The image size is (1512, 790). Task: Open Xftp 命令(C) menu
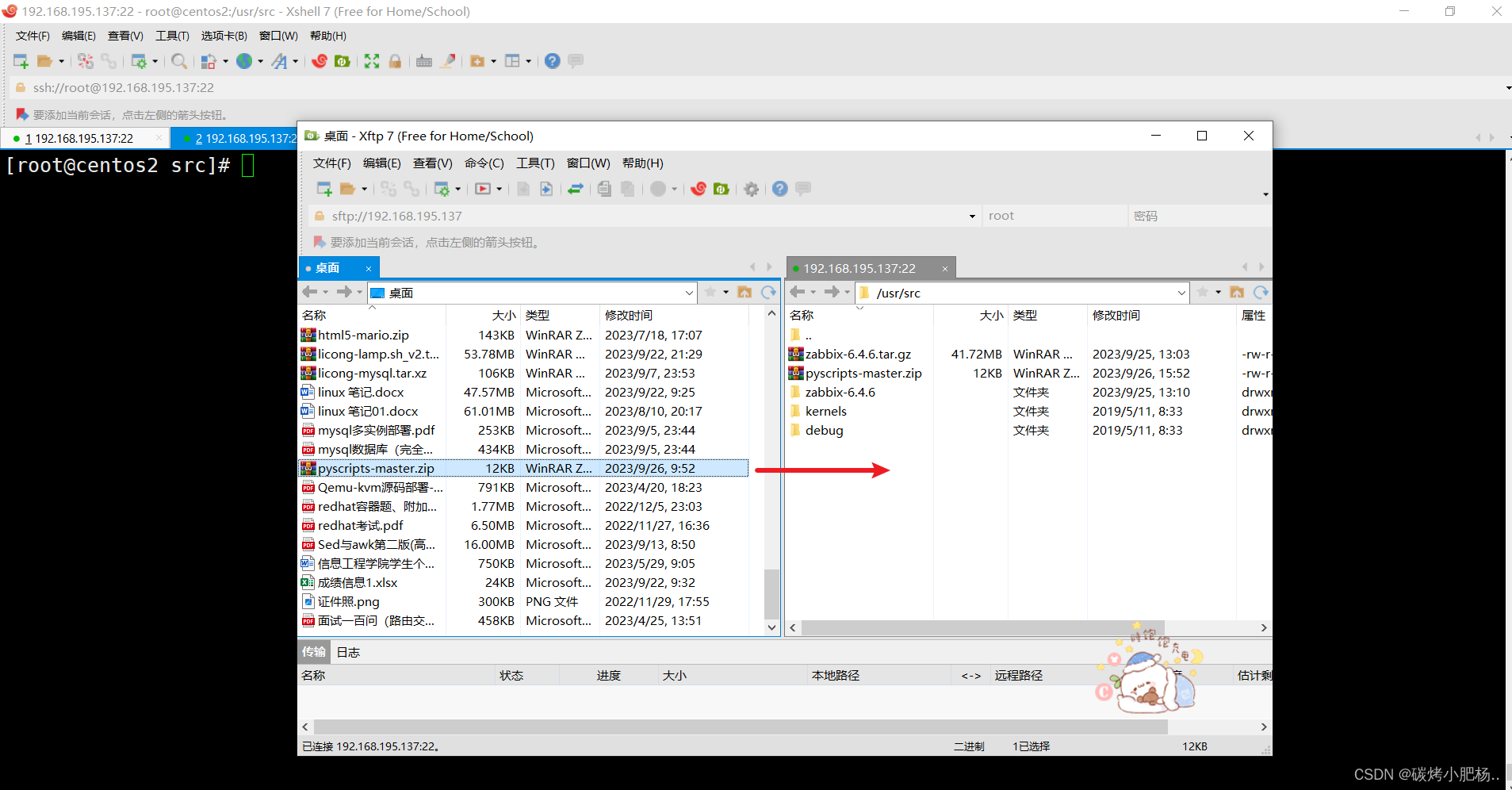click(x=484, y=163)
